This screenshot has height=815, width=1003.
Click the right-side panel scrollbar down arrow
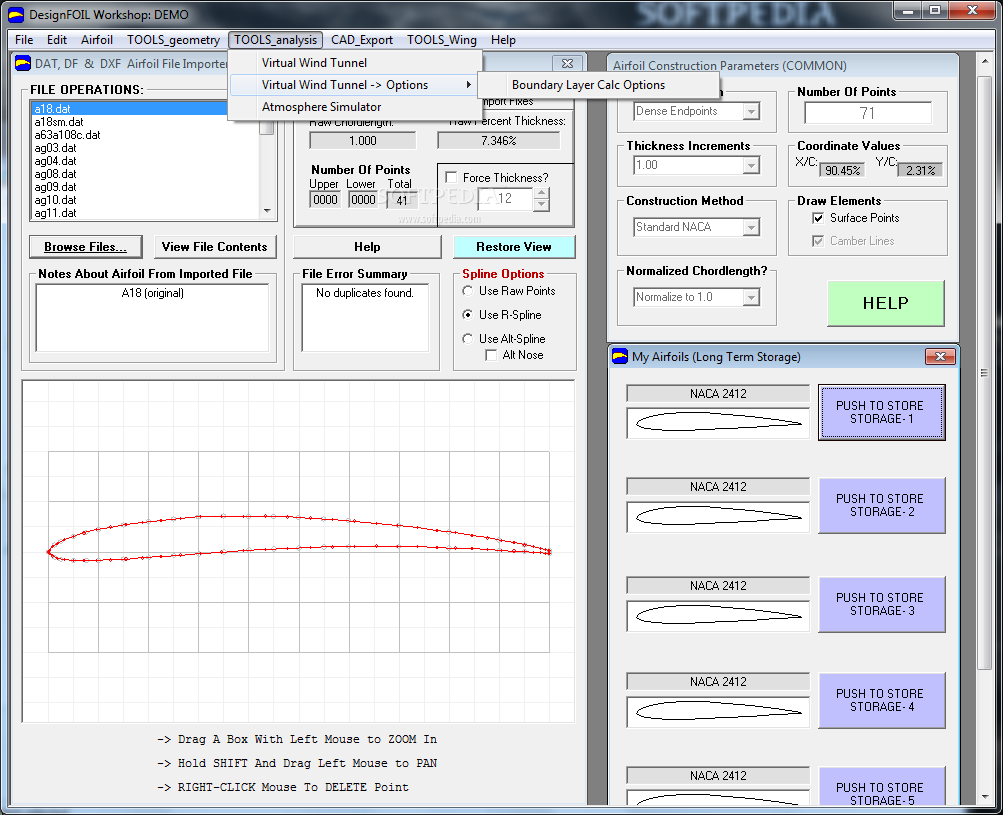point(985,797)
